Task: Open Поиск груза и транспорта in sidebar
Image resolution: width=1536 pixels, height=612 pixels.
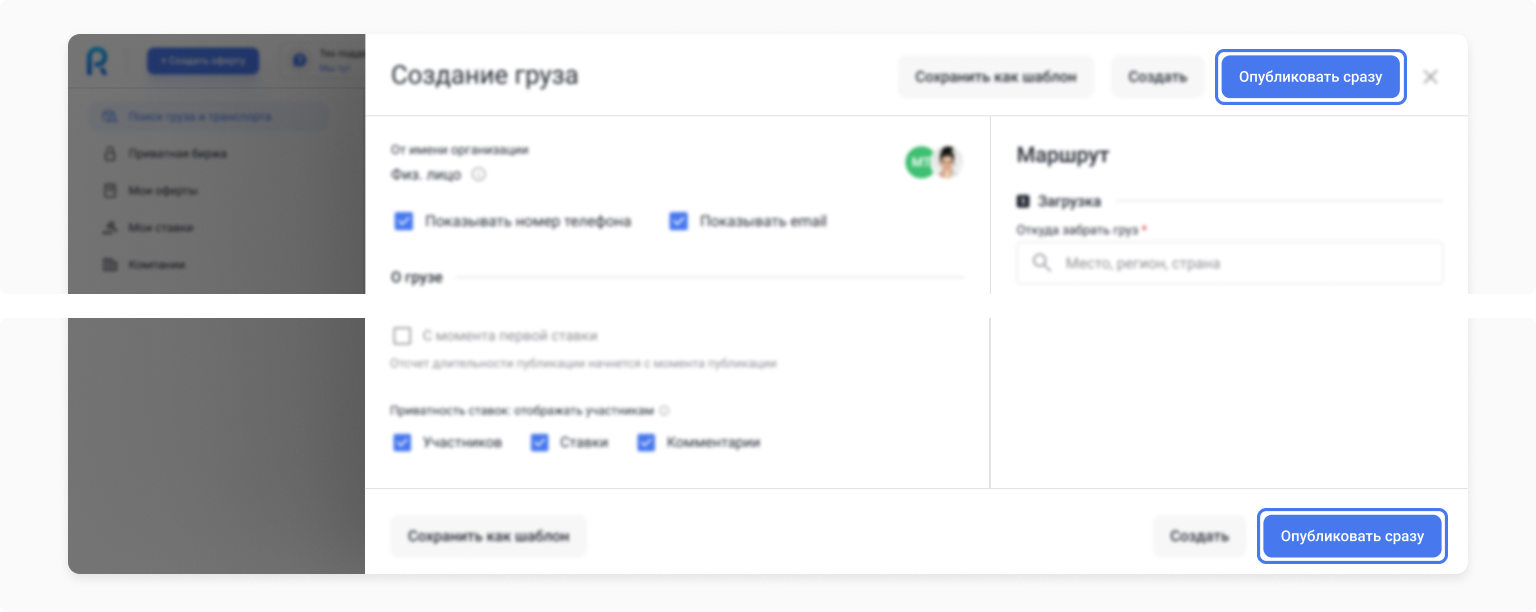Action: [x=199, y=117]
